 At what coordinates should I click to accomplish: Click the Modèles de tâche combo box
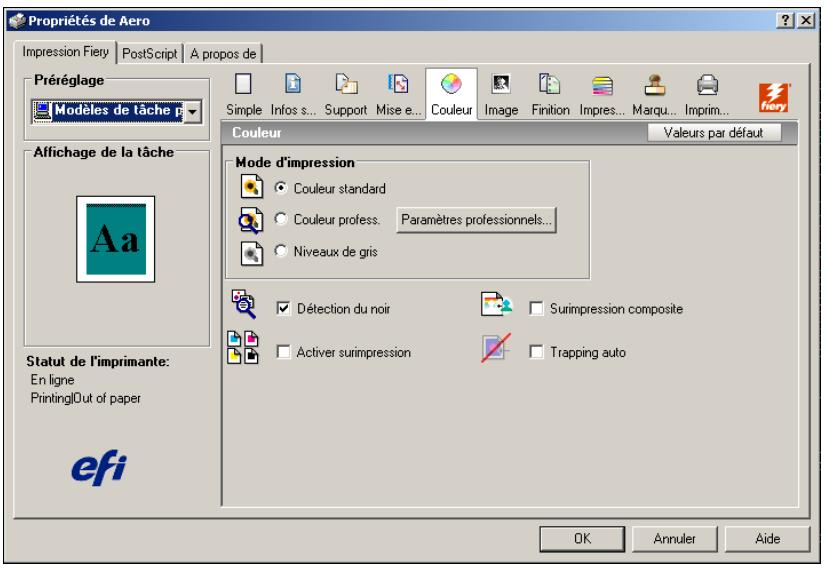[x=116, y=111]
